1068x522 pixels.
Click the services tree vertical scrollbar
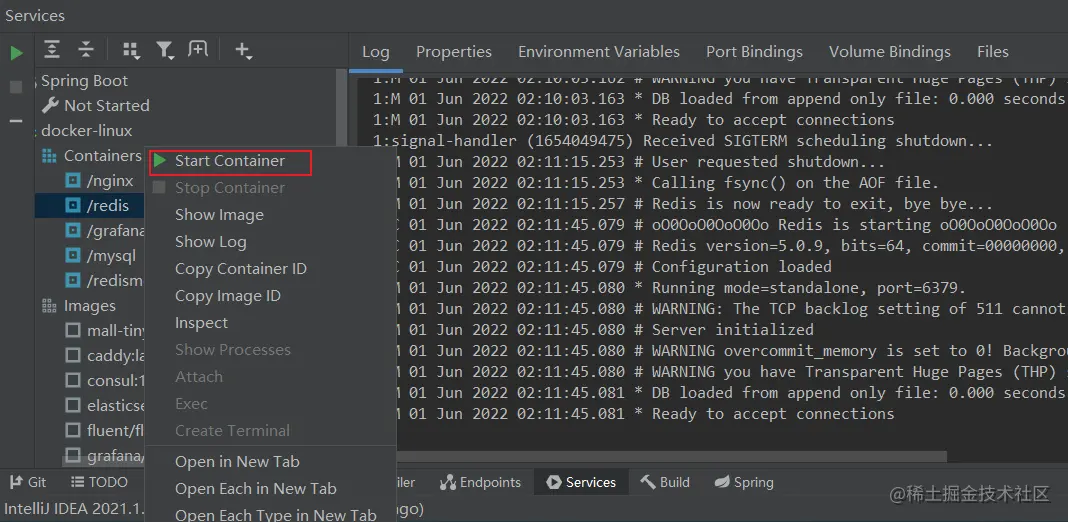pyautogui.click(x=342, y=109)
